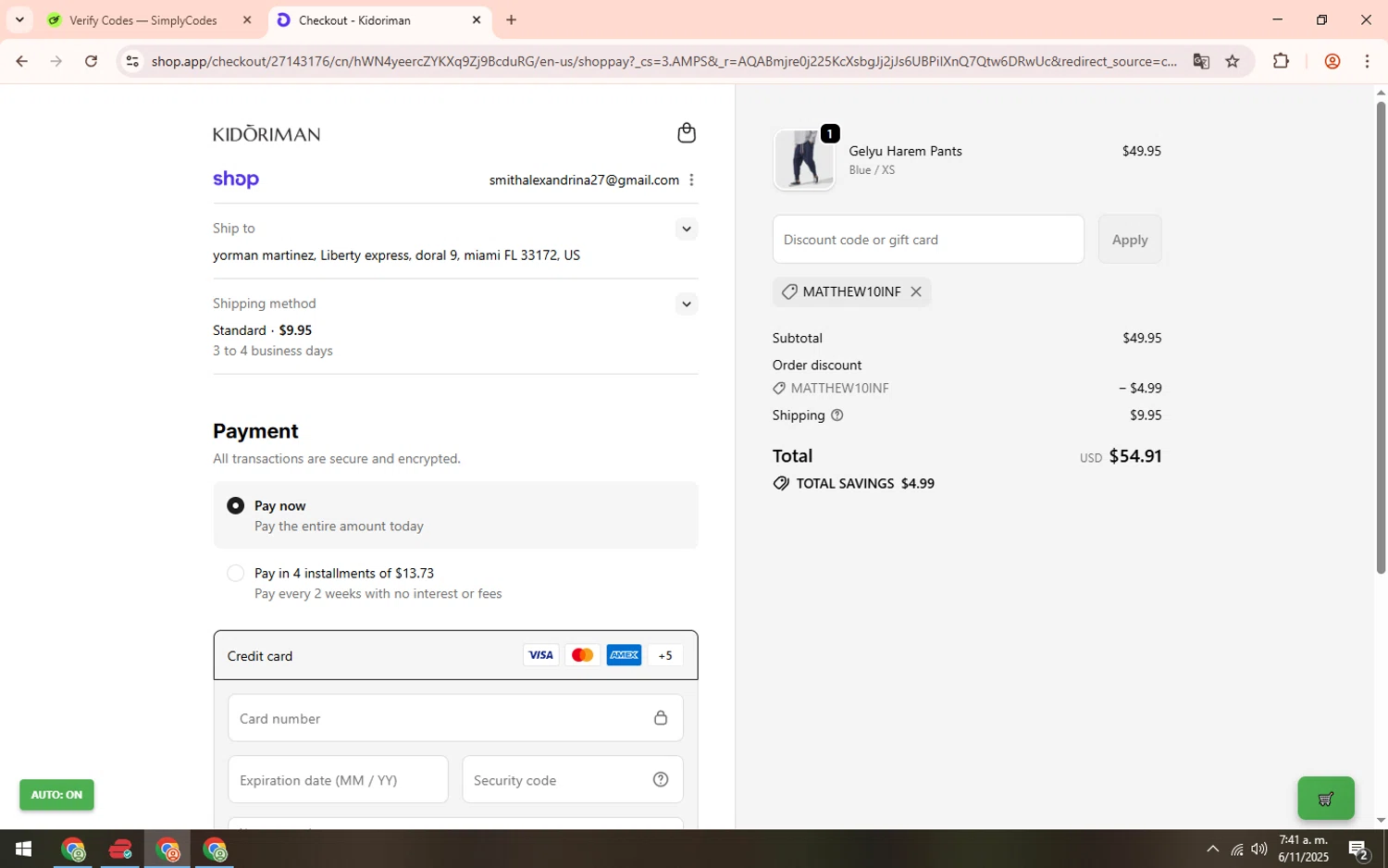Remove the MATTHEW10INF discount code
The height and width of the screenshot is (868, 1388).
[916, 291]
